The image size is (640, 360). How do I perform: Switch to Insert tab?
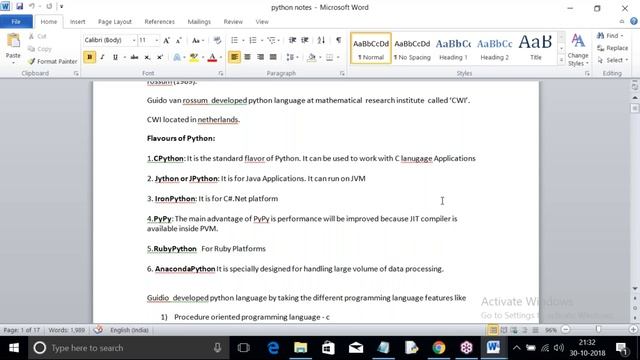coord(78,22)
